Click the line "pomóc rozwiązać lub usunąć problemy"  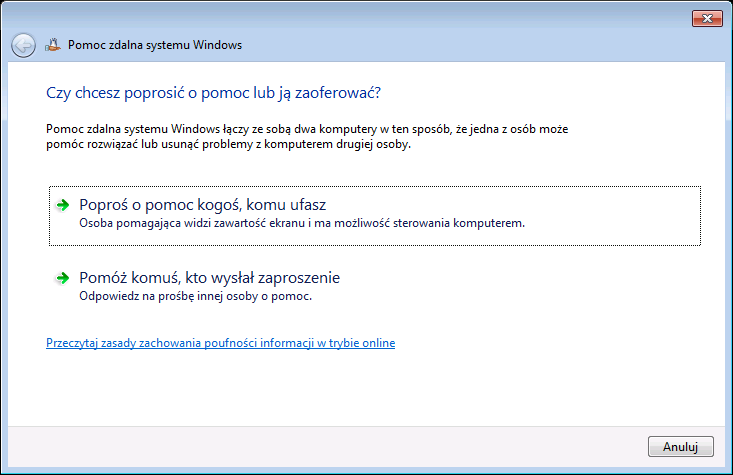(x=228, y=145)
